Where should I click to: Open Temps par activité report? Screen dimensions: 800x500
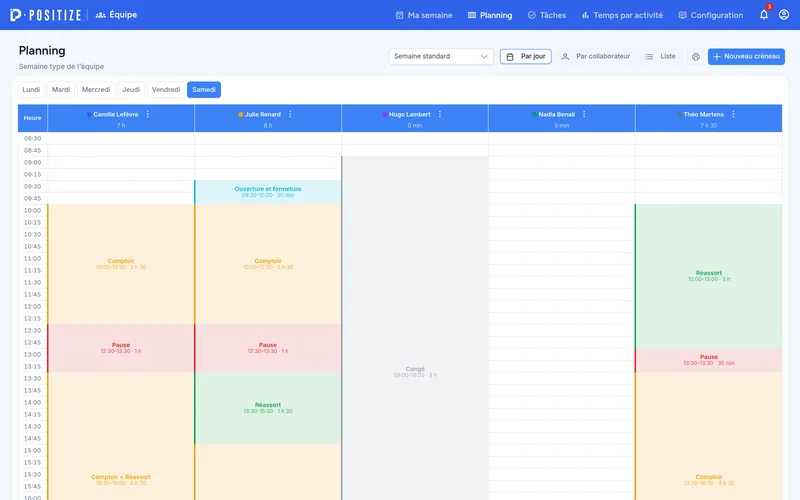click(622, 15)
